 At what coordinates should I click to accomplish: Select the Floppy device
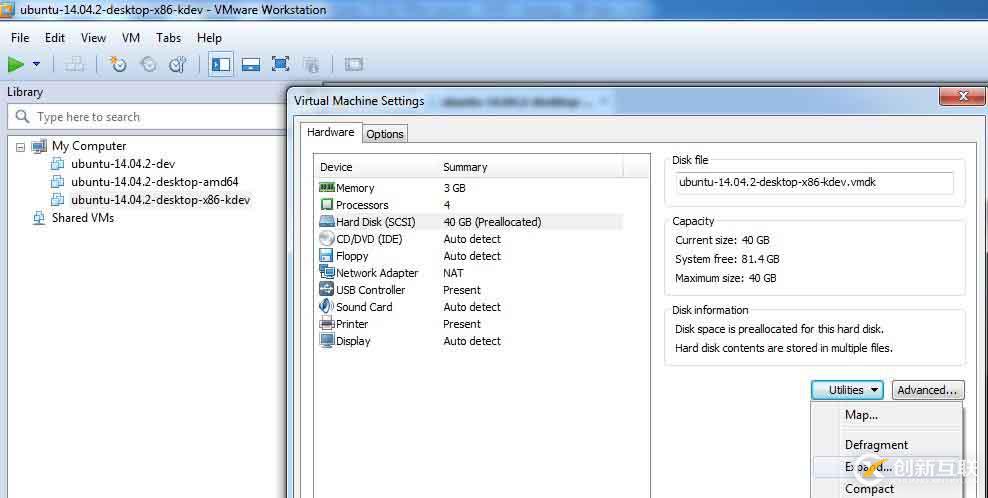coord(469,256)
